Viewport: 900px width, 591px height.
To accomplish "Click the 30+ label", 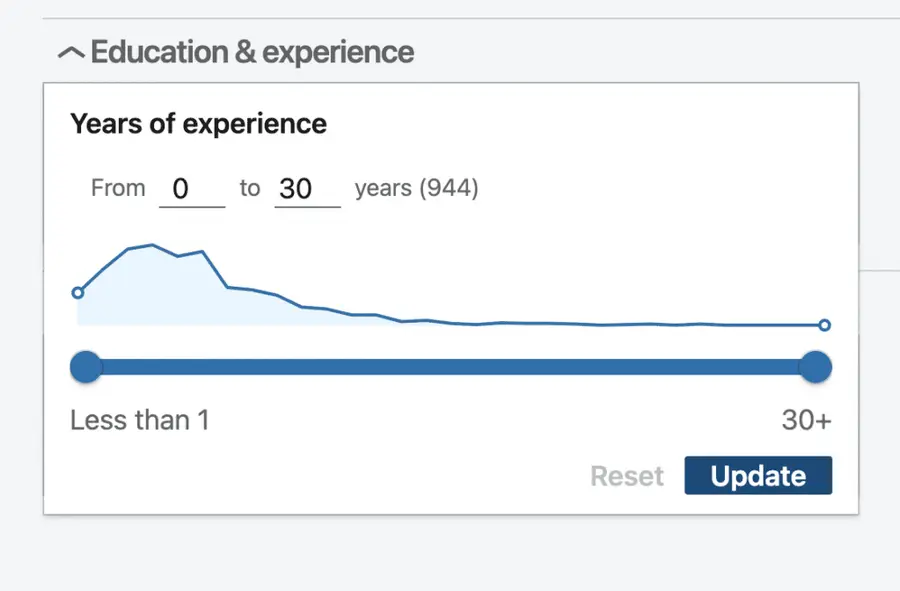I will click(x=806, y=420).
